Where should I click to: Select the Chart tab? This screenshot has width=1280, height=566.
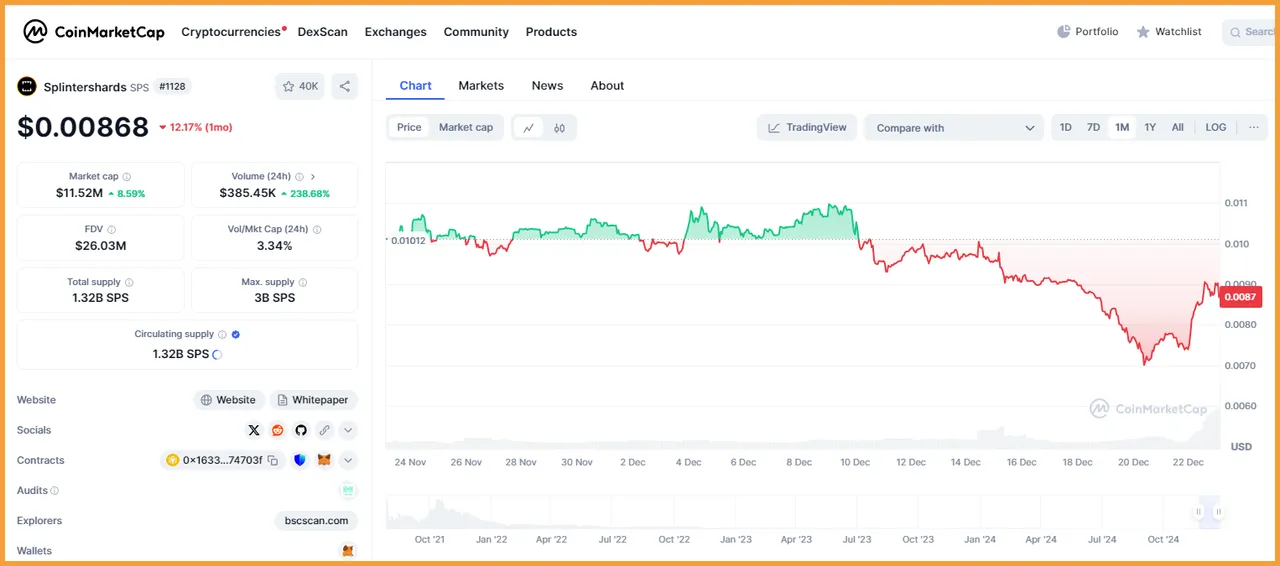coord(416,86)
